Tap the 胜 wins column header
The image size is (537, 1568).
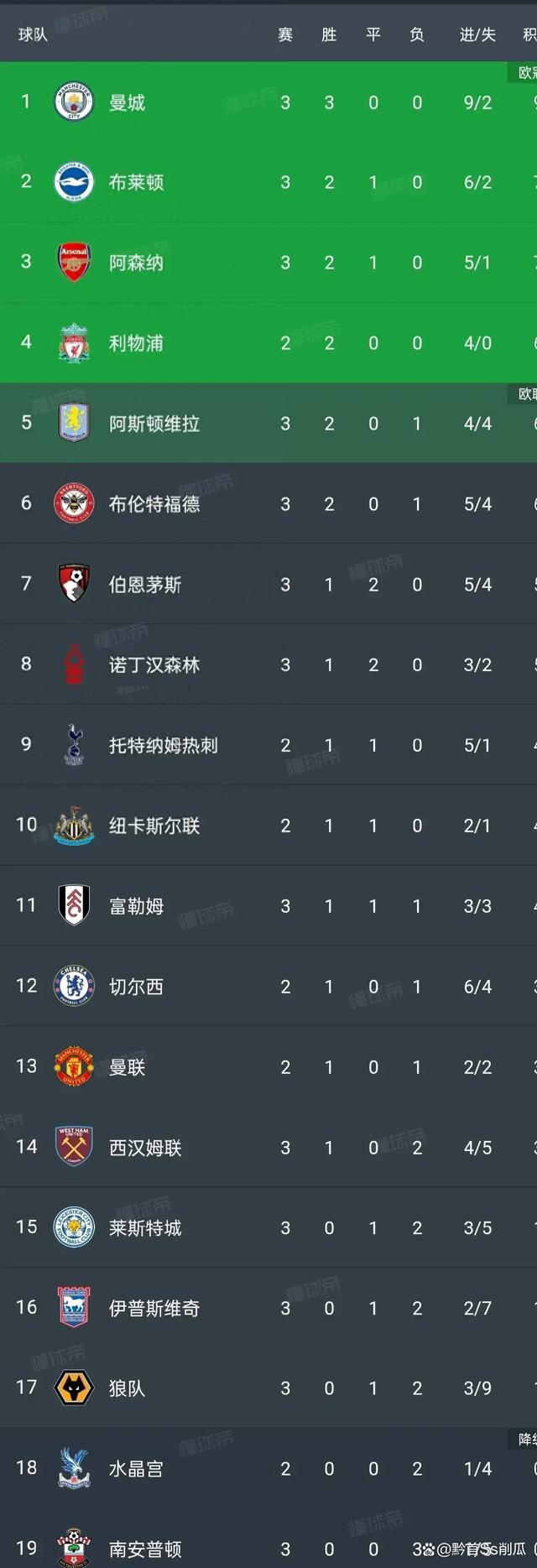tap(329, 34)
